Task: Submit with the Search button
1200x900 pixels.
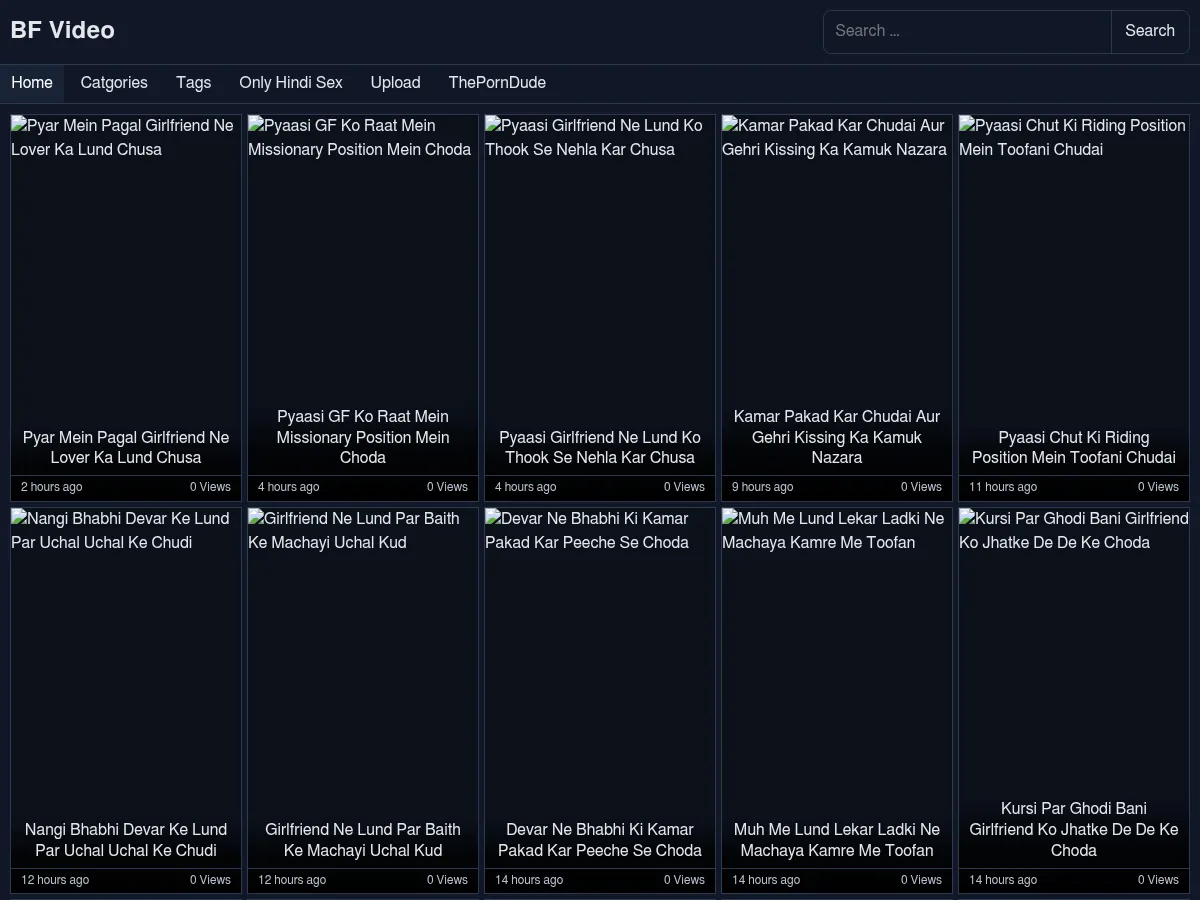Action: [1150, 31]
